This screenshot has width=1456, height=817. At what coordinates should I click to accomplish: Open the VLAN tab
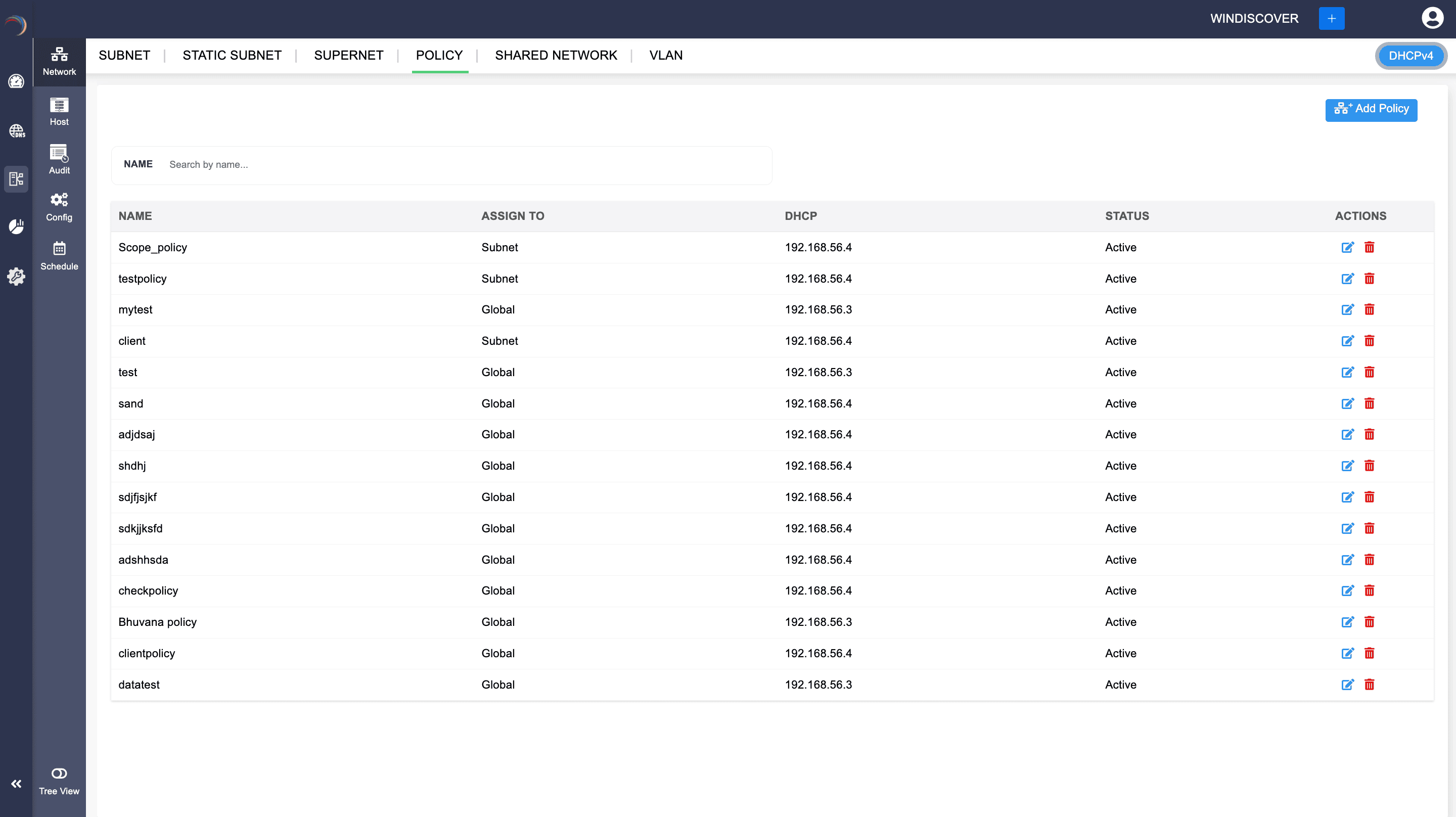(x=665, y=56)
